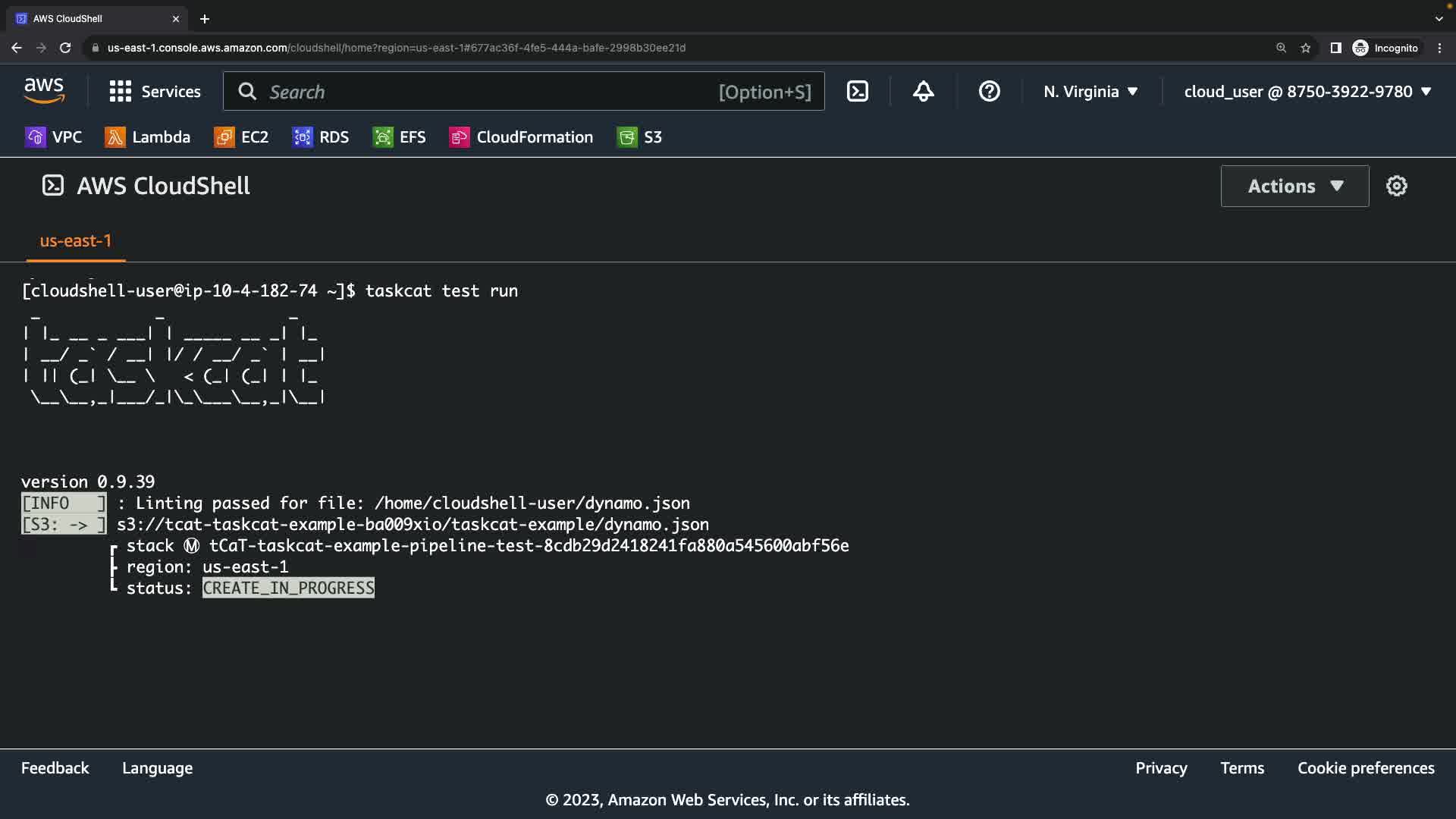Open a new browser tab

tap(205, 19)
